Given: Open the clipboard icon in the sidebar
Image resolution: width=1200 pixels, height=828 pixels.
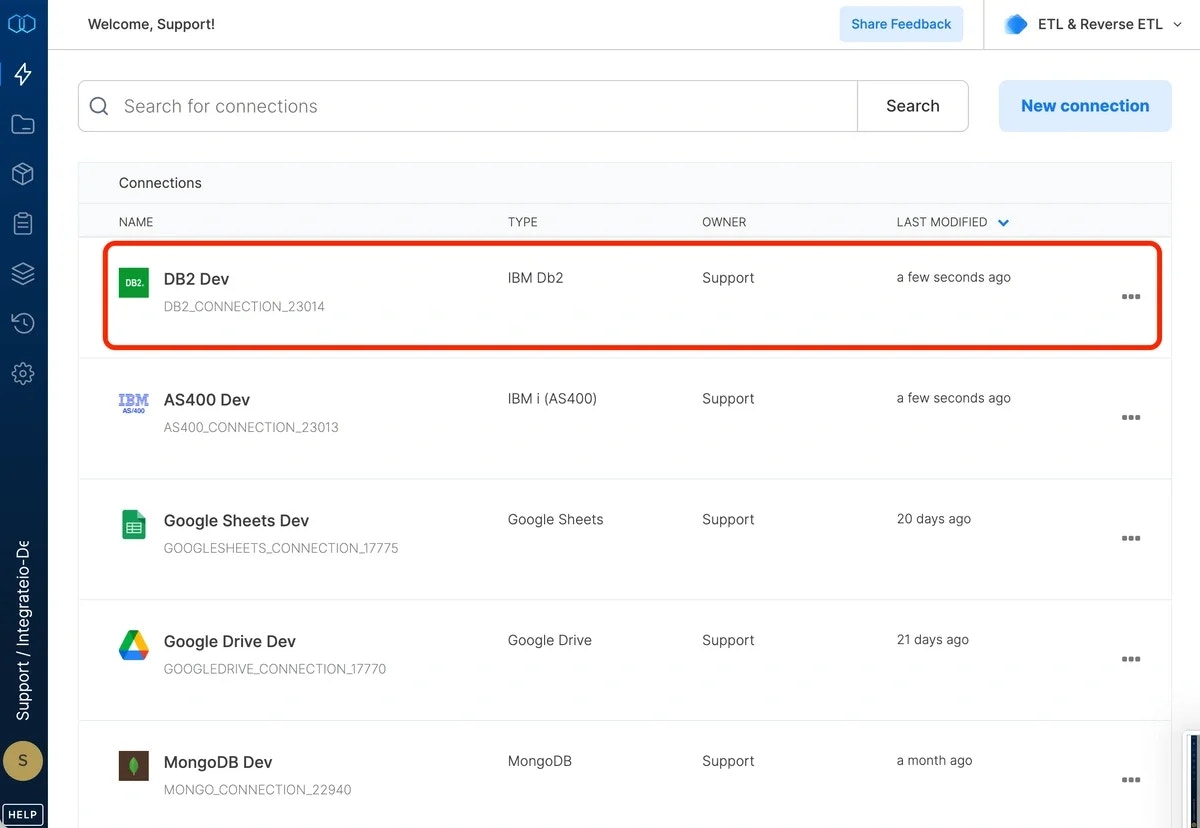Looking at the screenshot, I should (22, 223).
